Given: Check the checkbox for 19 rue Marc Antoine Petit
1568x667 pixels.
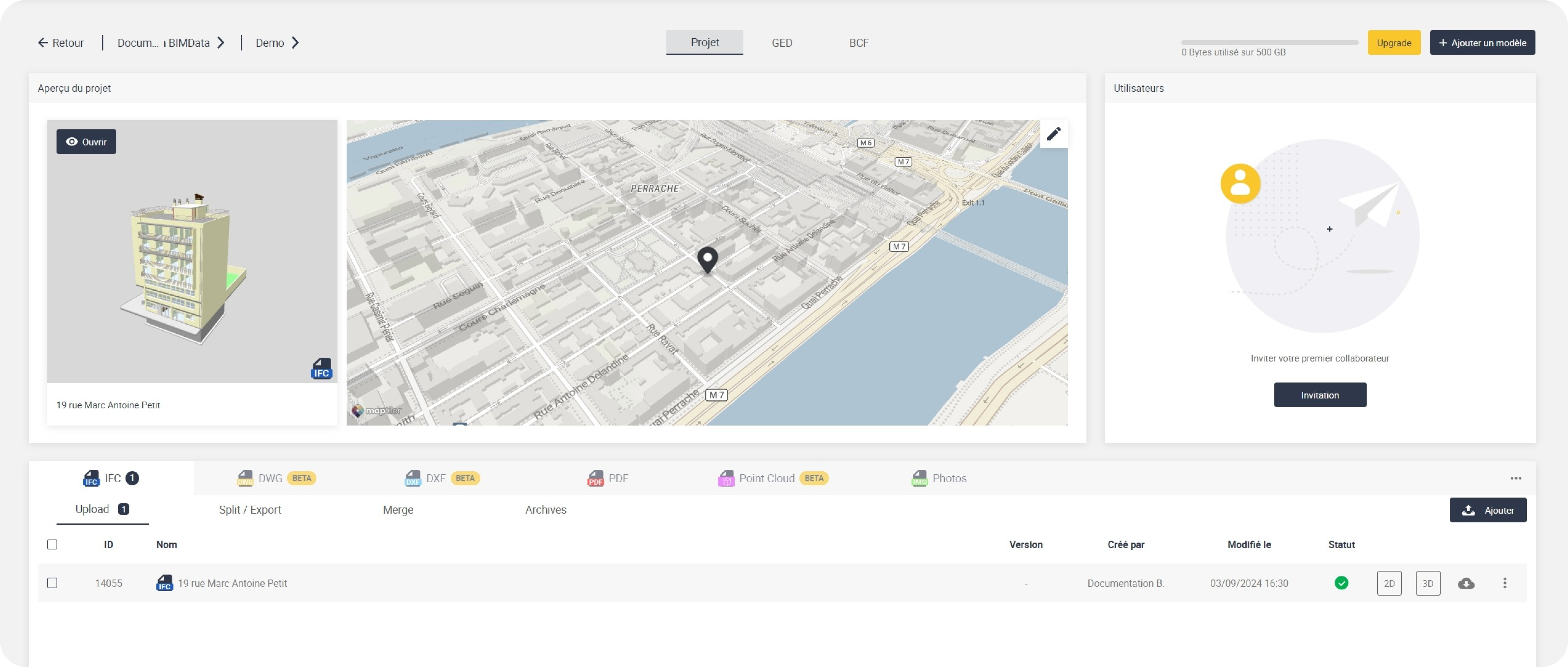Looking at the screenshot, I should pos(52,583).
